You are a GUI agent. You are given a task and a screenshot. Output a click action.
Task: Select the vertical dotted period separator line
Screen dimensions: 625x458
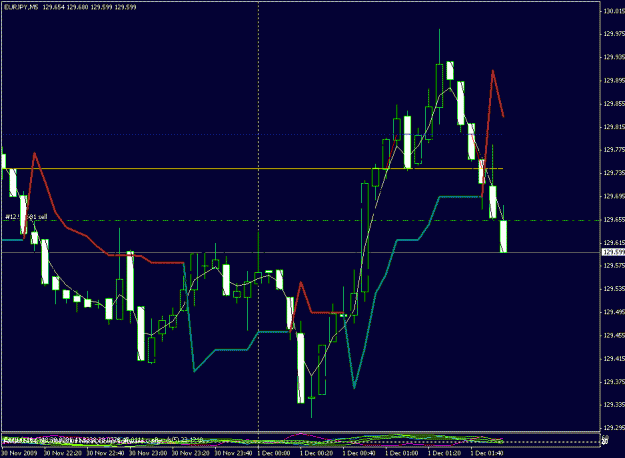259,217
